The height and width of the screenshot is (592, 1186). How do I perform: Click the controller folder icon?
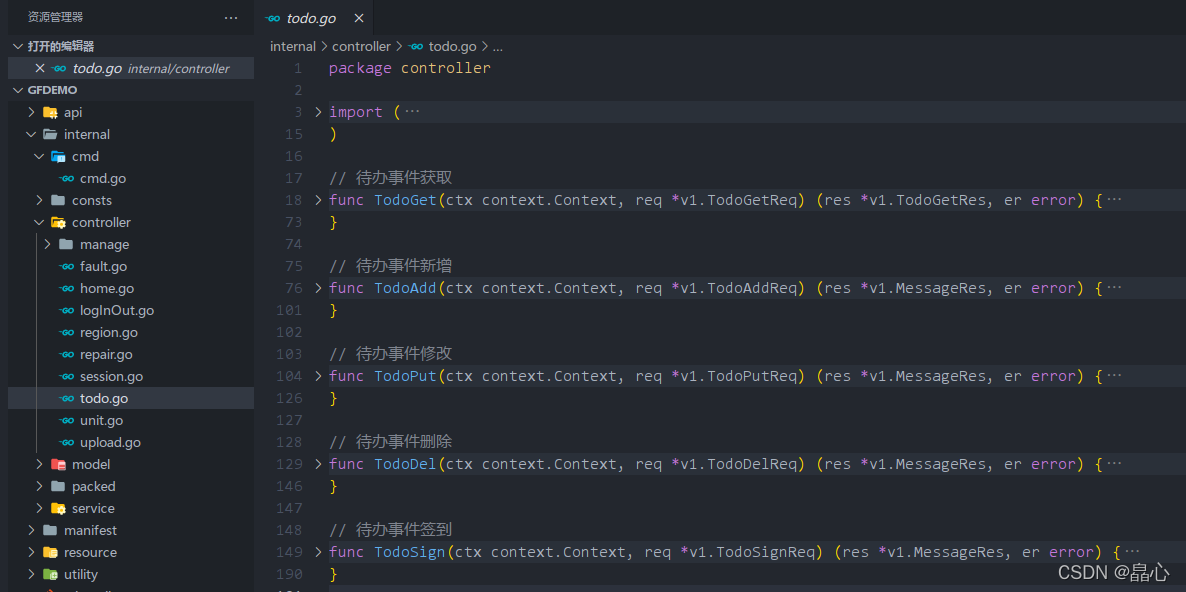coord(57,222)
